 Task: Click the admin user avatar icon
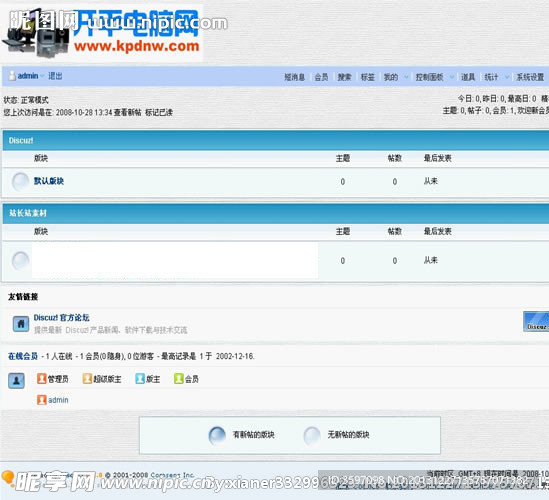[x=12, y=76]
